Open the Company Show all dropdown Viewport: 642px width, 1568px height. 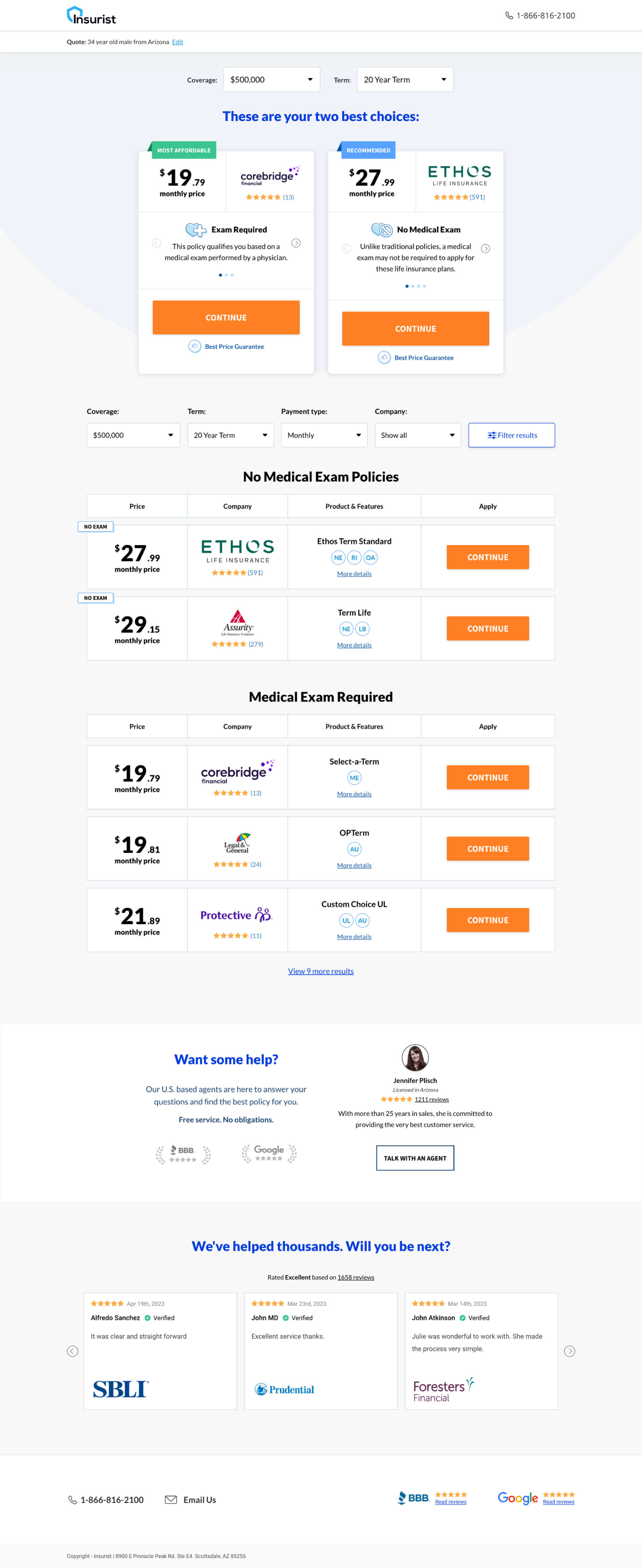pos(418,435)
